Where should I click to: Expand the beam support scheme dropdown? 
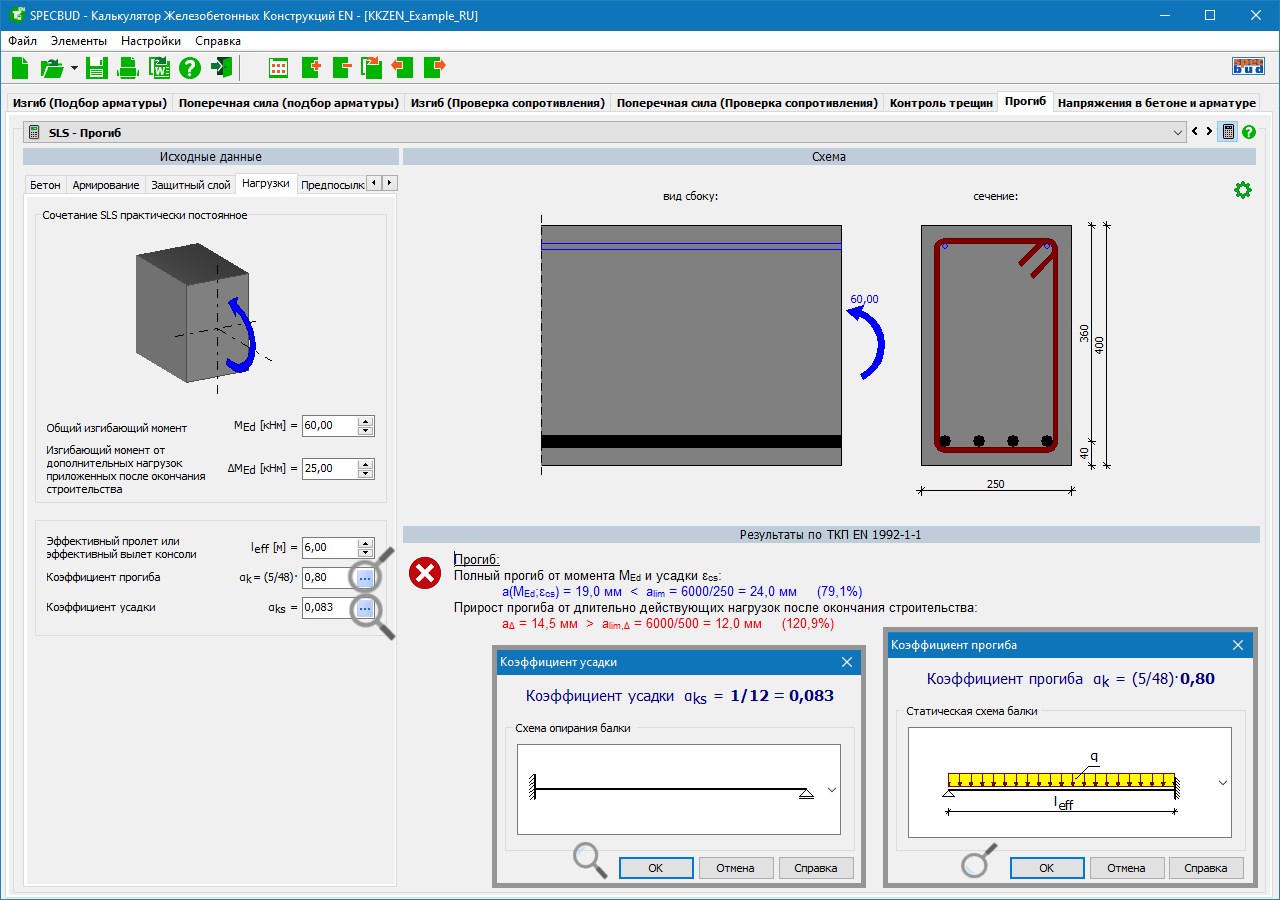pyautogui.click(x=831, y=789)
